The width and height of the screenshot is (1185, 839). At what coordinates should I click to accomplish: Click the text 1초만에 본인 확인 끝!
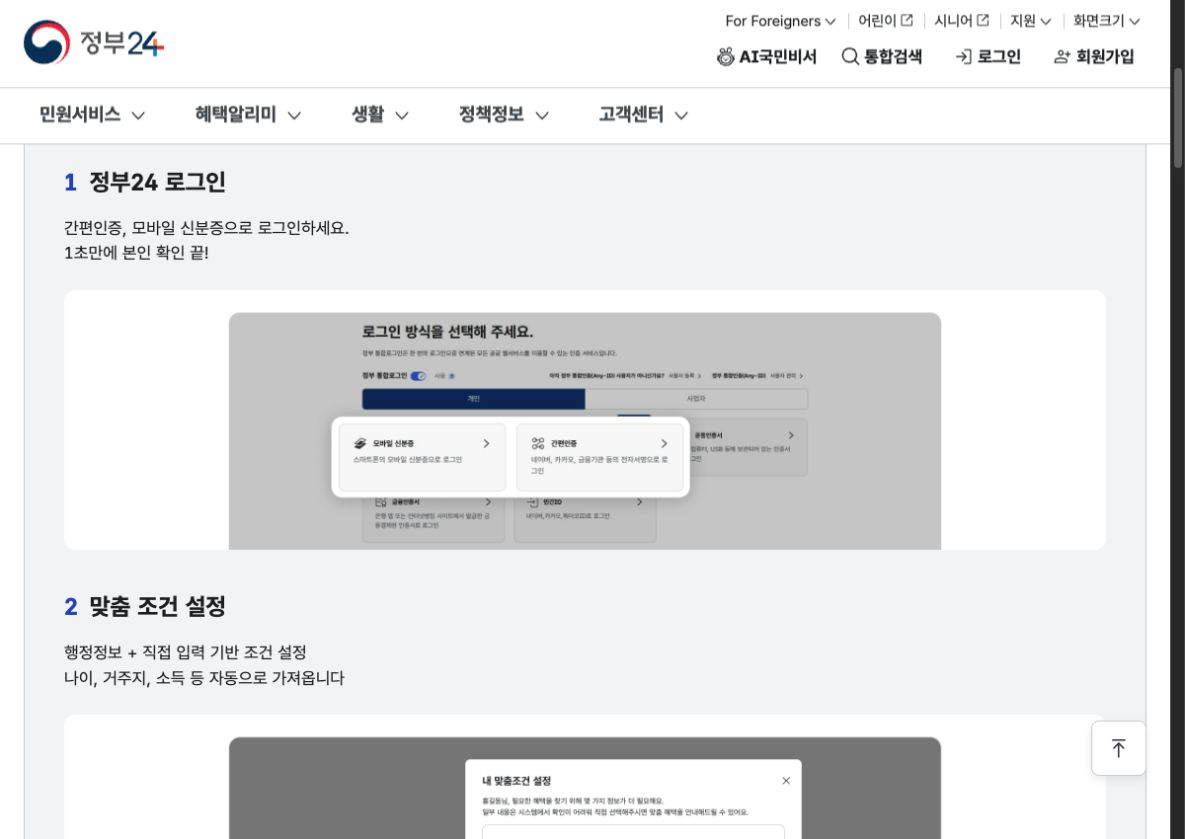click(x=136, y=252)
